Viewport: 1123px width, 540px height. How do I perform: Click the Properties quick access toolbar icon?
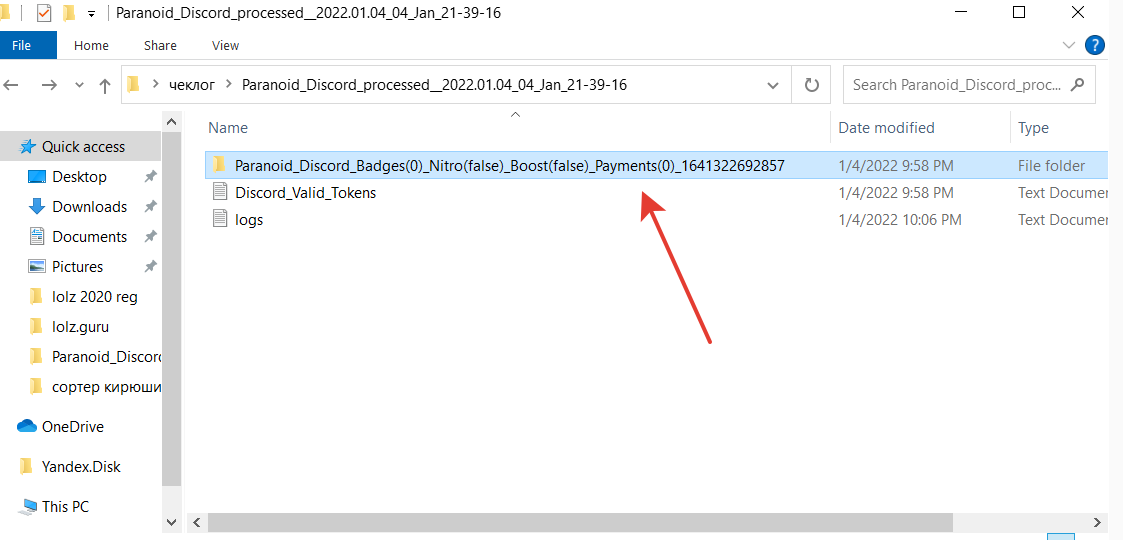pyautogui.click(x=44, y=13)
